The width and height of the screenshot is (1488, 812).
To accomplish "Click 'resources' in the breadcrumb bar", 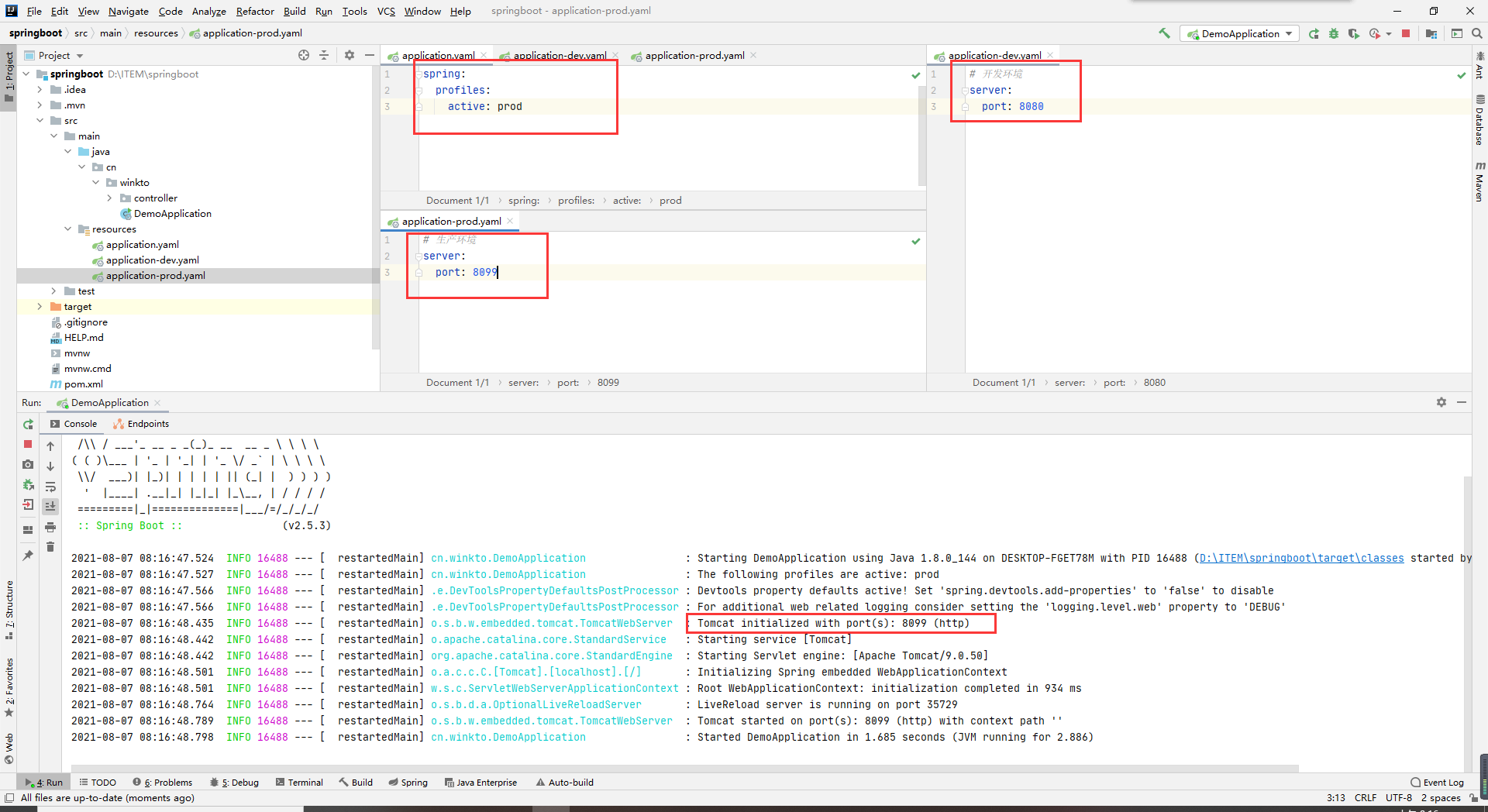I will [156, 33].
